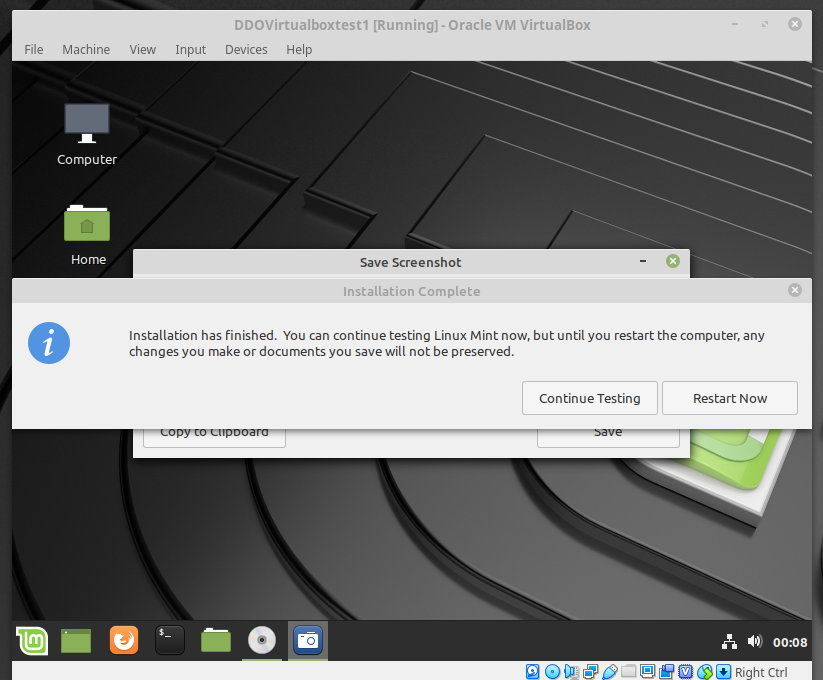Image resolution: width=823 pixels, height=680 pixels.
Task: Open the Files manager in the panel
Action: [x=216, y=641]
